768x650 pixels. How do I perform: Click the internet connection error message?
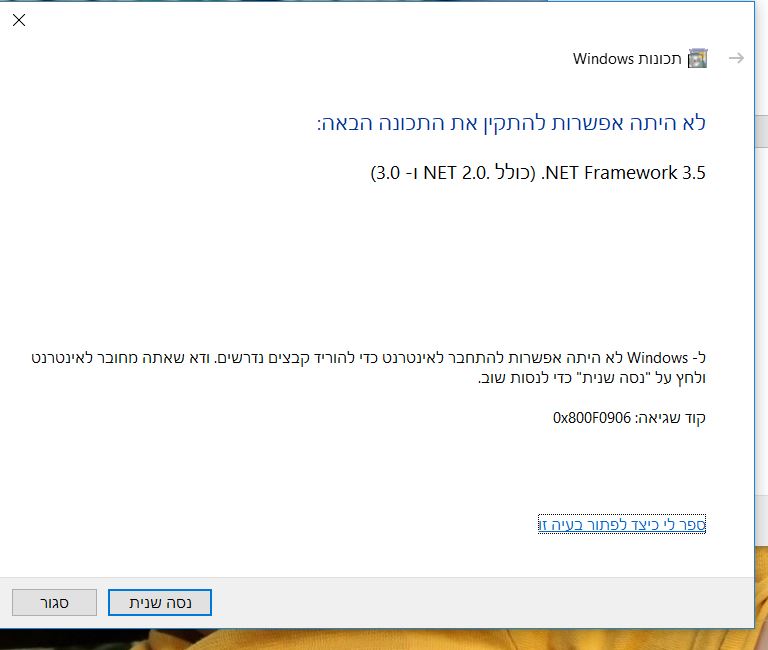point(368,367)
